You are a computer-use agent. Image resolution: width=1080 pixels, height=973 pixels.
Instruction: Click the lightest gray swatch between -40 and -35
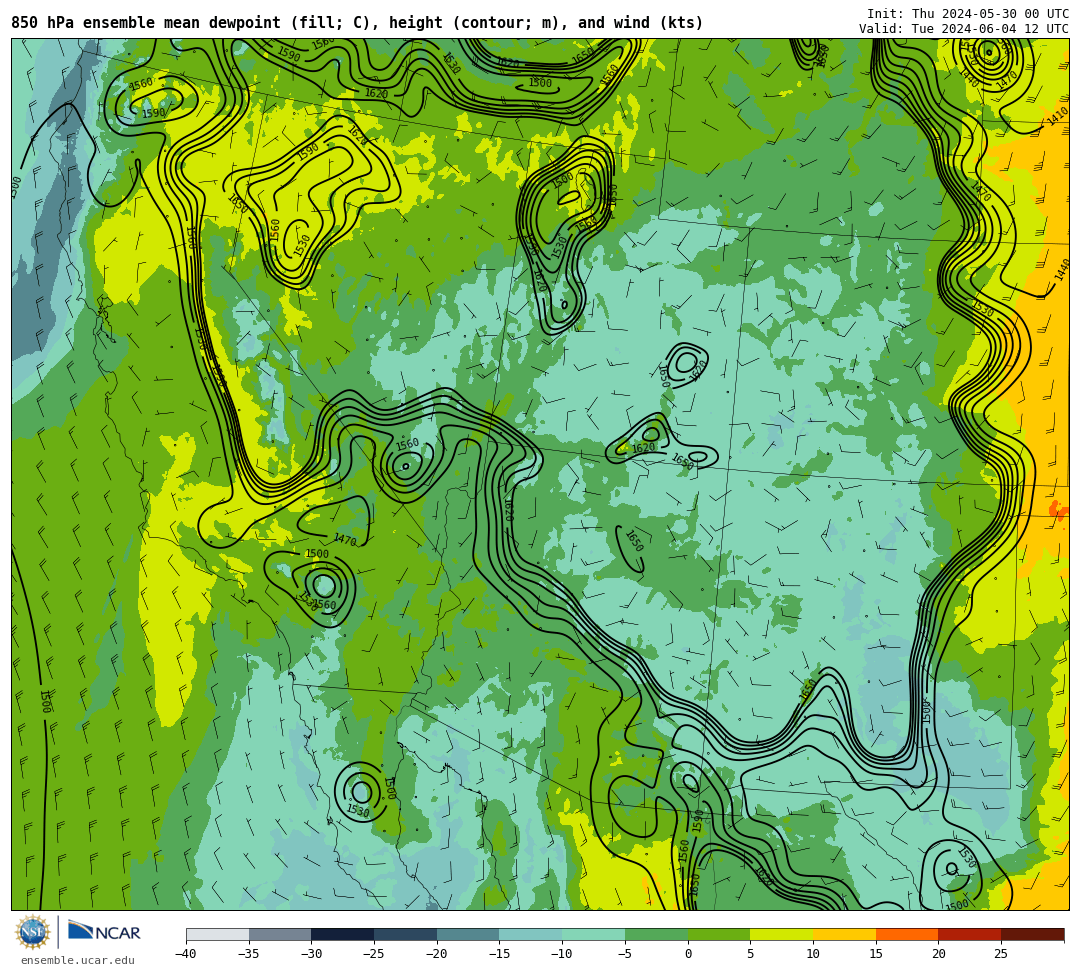tap(218, 934)
